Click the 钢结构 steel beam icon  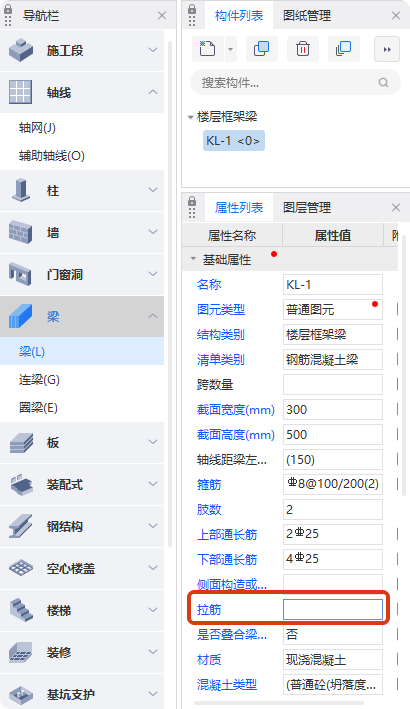[21, 526]
